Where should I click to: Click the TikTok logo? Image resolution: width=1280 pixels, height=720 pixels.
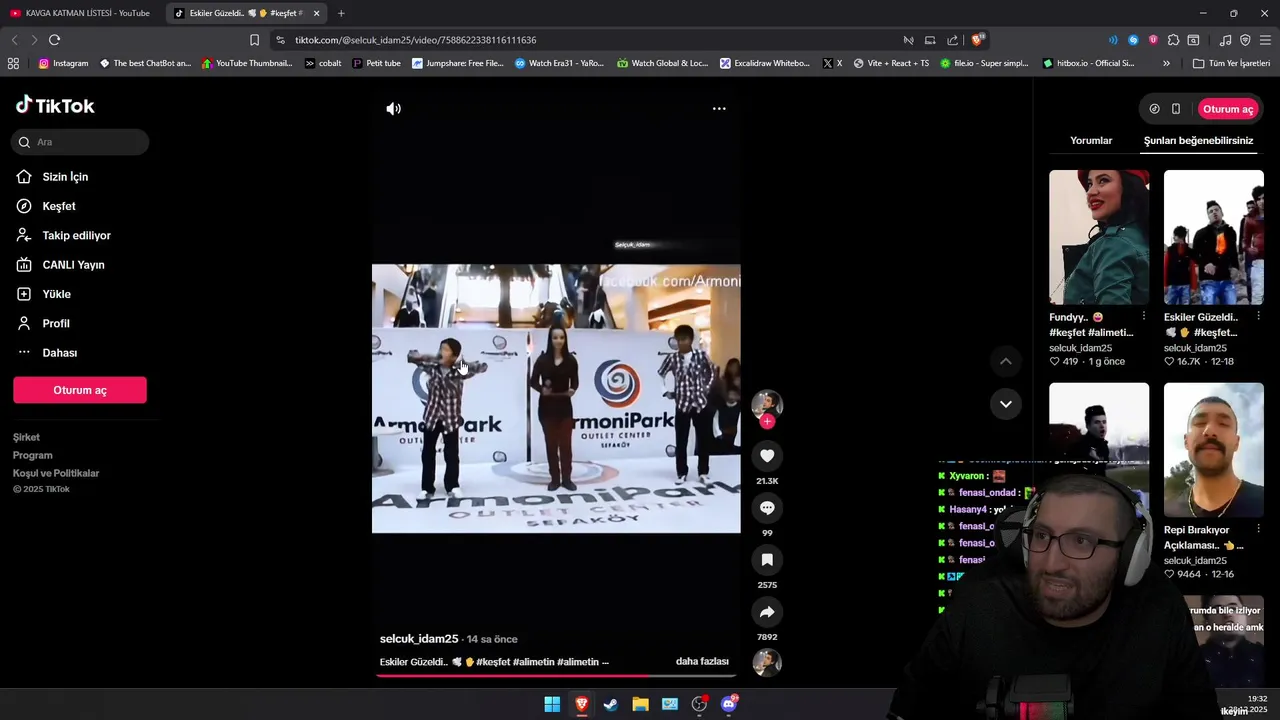click(x=55, y=105)
